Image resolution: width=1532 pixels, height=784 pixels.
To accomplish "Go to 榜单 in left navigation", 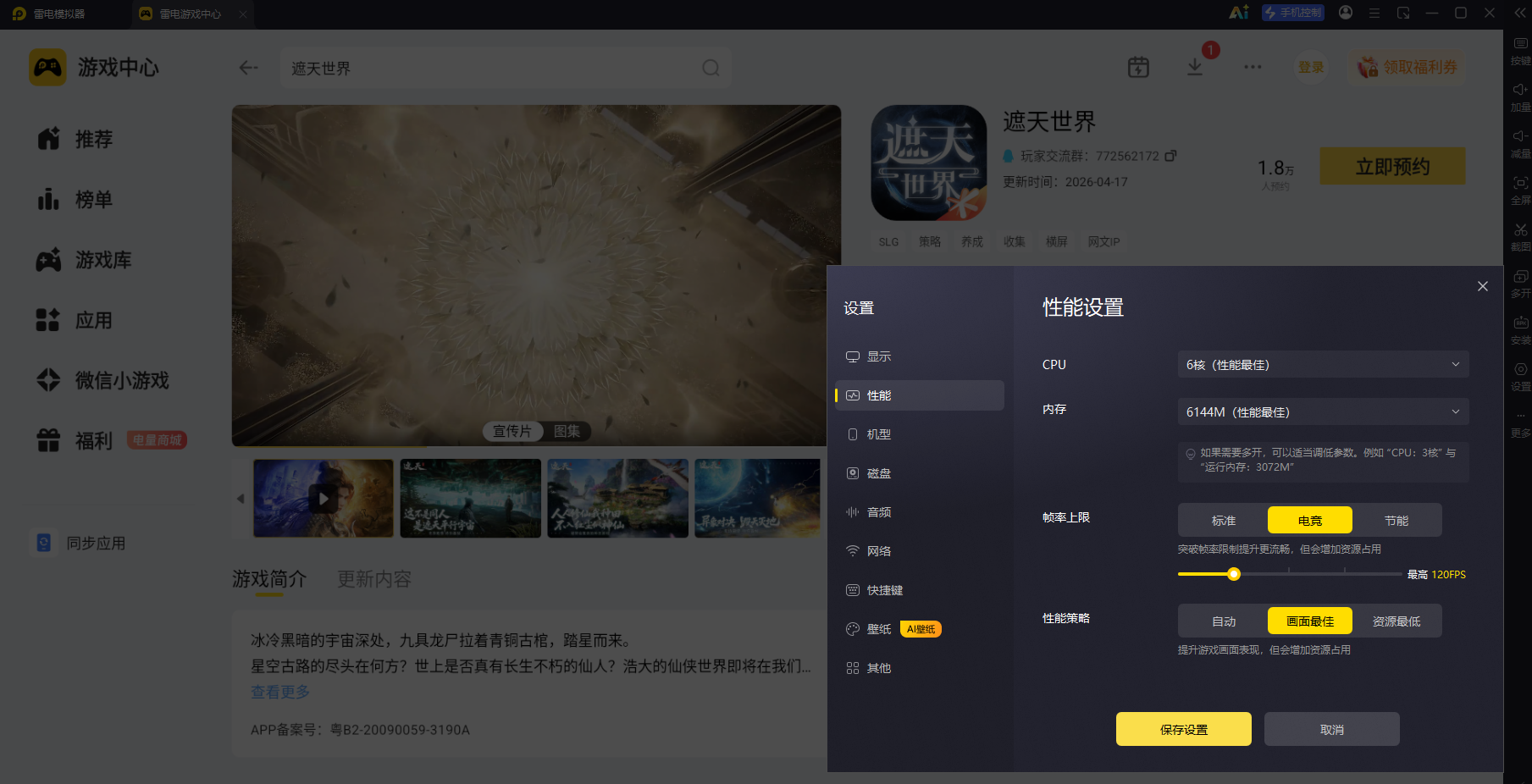I will point(75,200).
